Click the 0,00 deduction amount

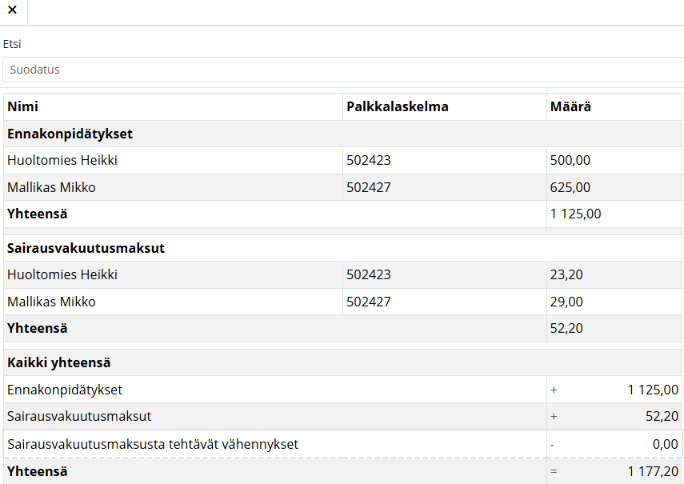[x=665, y=443]
